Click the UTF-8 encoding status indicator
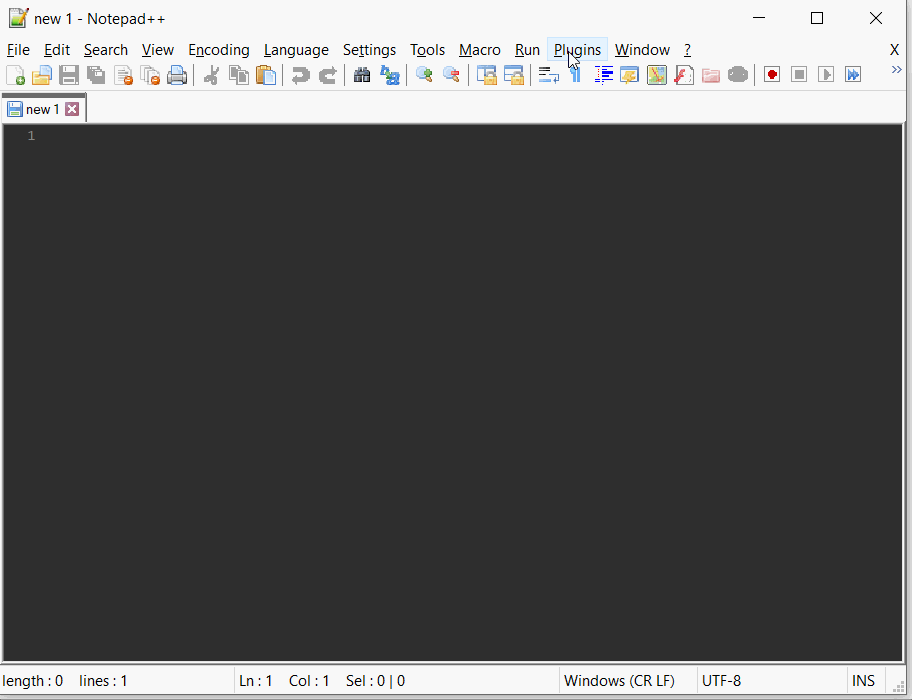This screenshot has width=912, height=700. 722,680
